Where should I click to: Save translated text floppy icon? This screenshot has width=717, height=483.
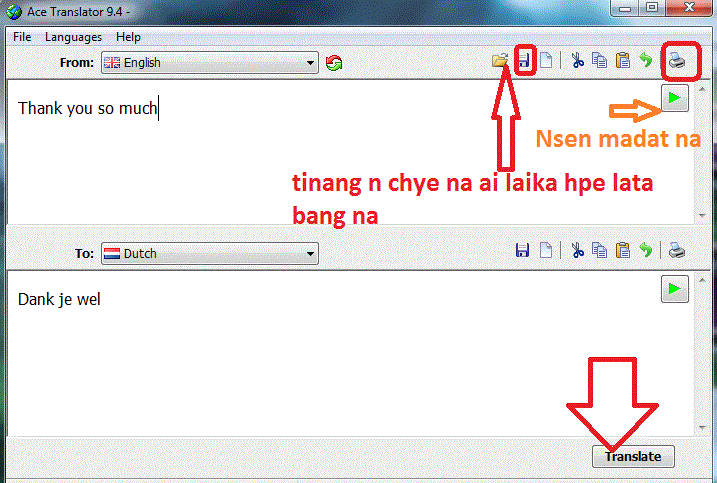522,251
